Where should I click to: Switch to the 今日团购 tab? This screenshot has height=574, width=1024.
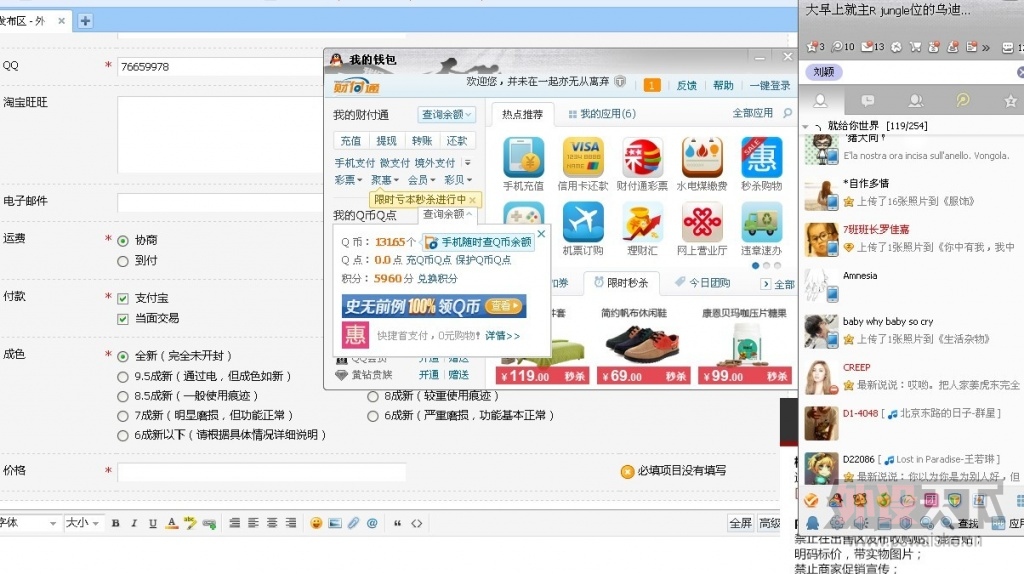tap(703, 283)
